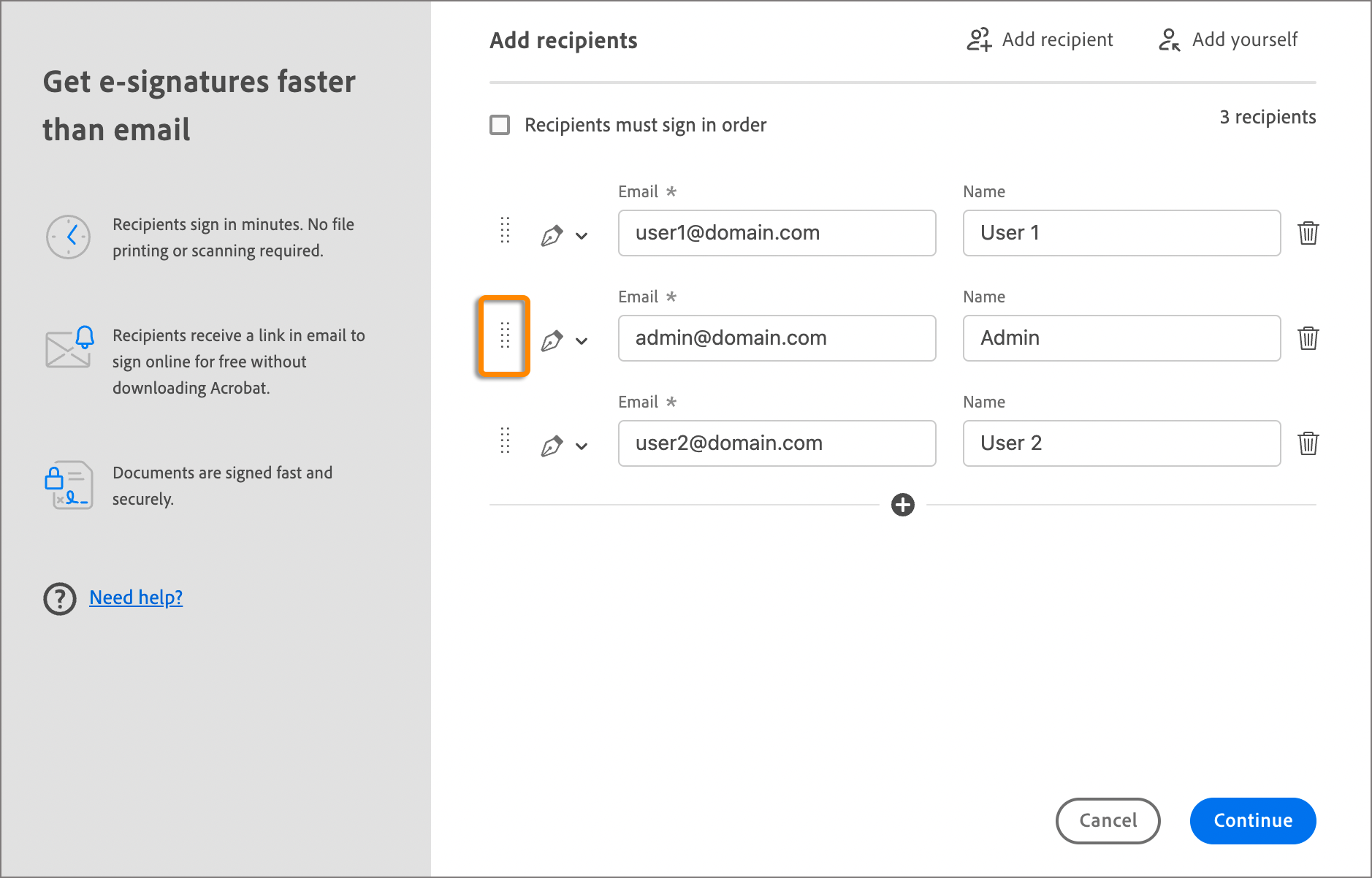
Task: Click drag handle for user1@domain.com row
Action: point(505,230)
